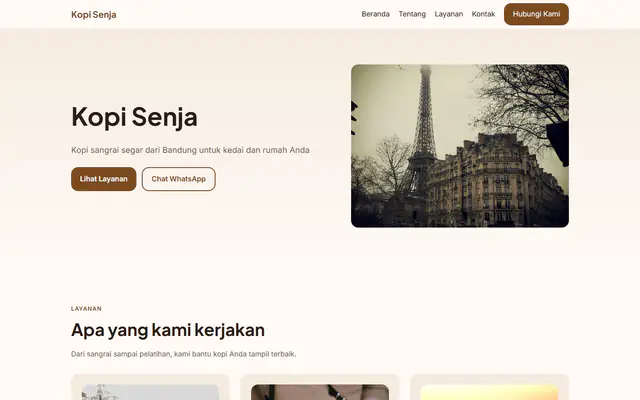This screenshot has height=400, width=640.
Task: Click the large Kopi Senja hero heading
Action: (x=134, y=117)
